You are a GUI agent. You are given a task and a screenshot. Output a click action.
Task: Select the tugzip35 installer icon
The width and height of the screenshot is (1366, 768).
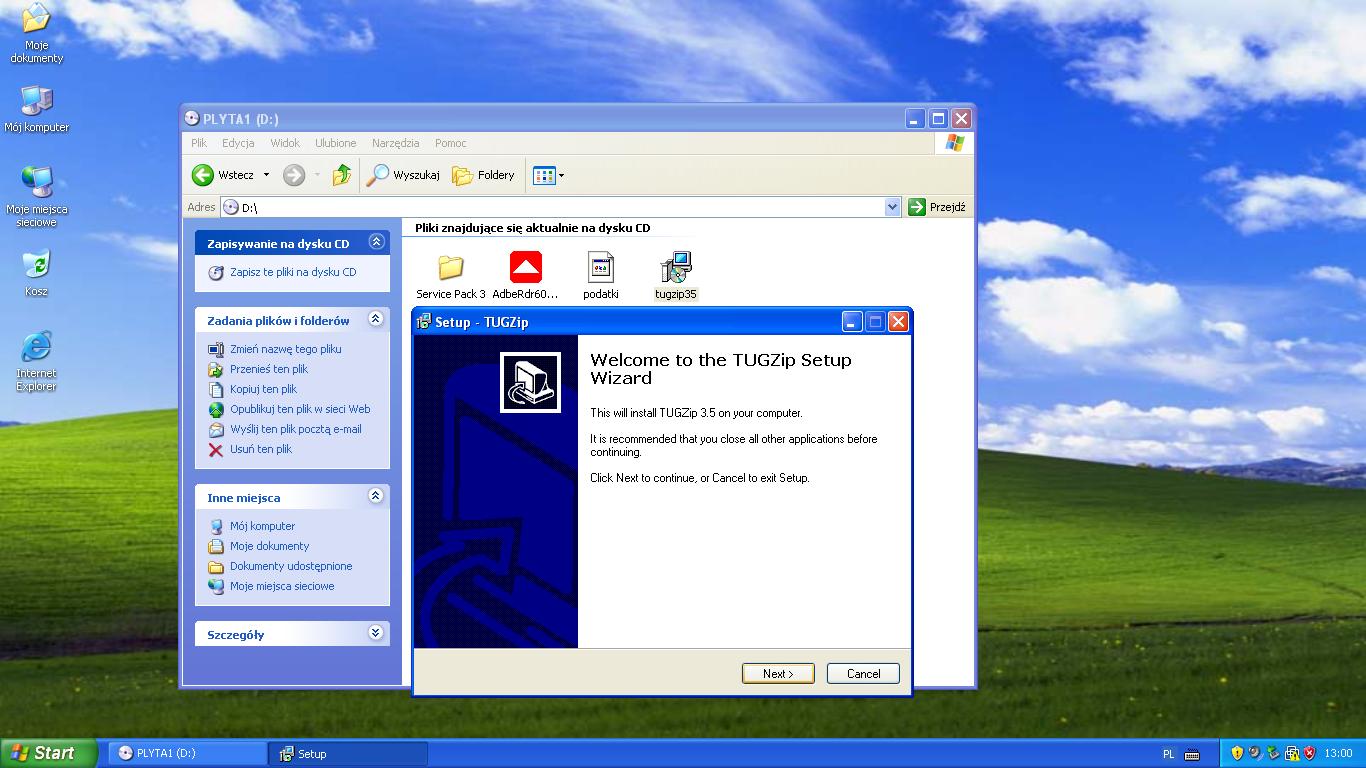click(676, 276)
